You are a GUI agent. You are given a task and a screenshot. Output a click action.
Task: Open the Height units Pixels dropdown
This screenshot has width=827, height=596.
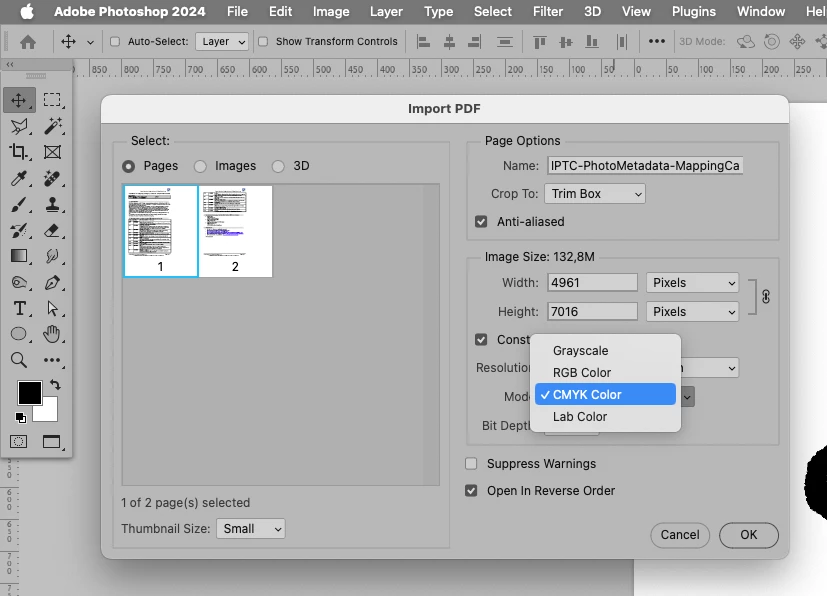pyautogui.click(x=693, y=312)
